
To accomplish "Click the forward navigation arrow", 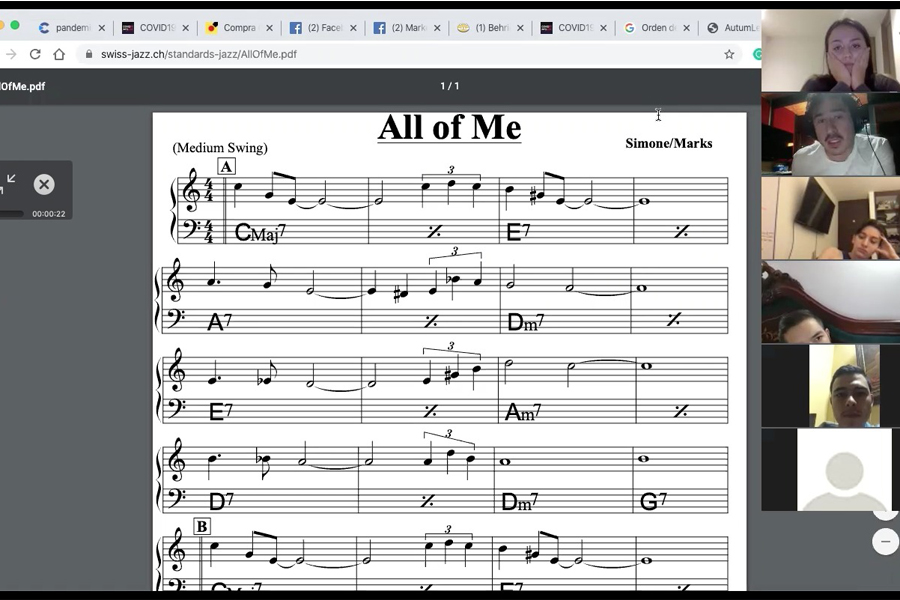I will tap(11, 54).
